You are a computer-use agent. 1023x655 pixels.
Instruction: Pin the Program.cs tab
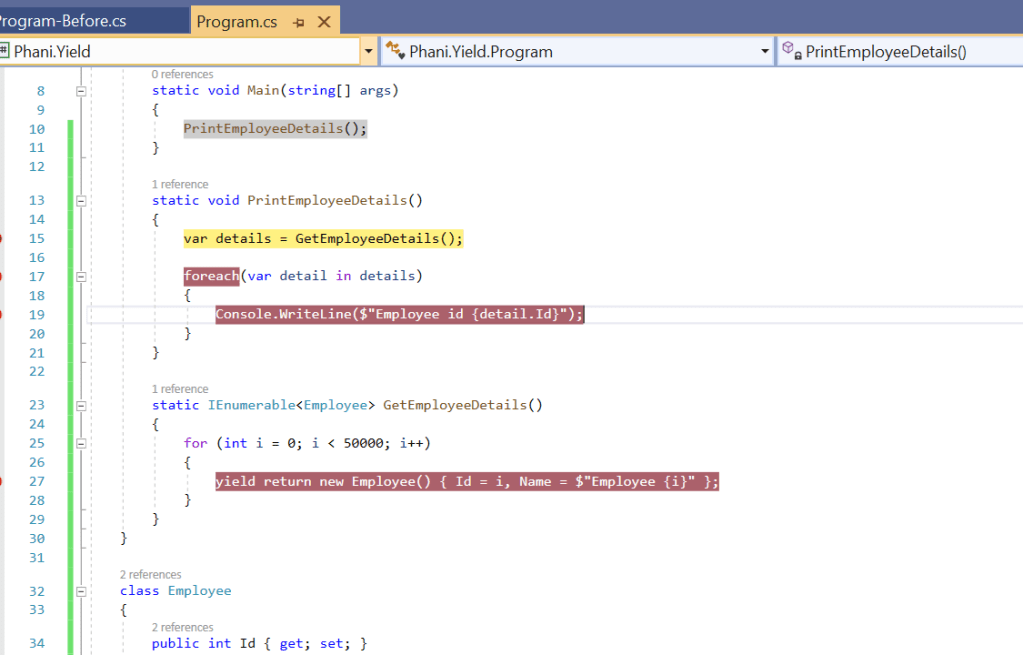pyautogui.click(x=299, y=22)
